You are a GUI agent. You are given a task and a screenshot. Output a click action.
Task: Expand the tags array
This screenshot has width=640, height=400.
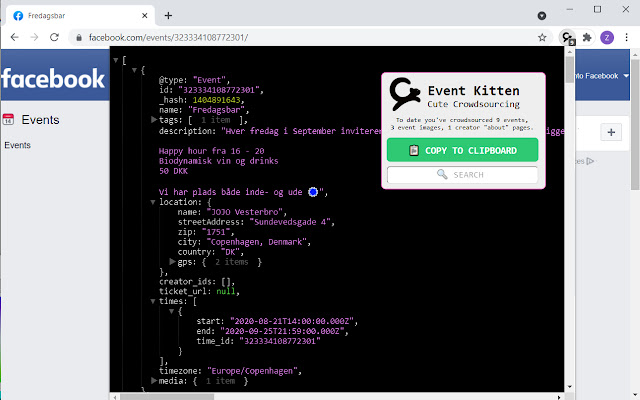tap(154, 120)
